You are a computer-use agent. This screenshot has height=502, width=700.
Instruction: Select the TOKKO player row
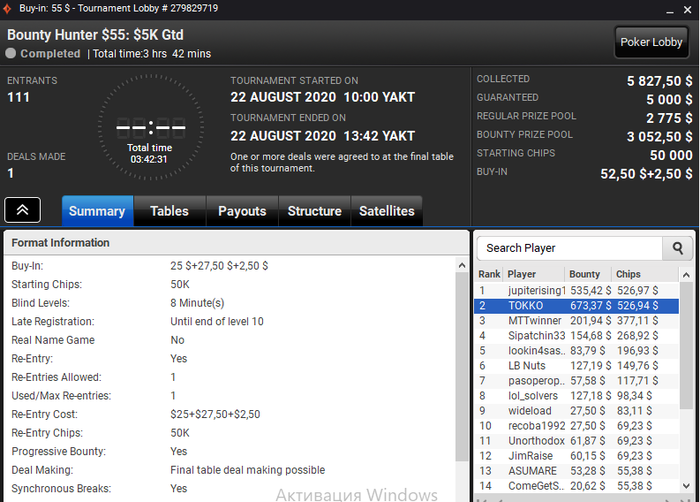(577, 306)
